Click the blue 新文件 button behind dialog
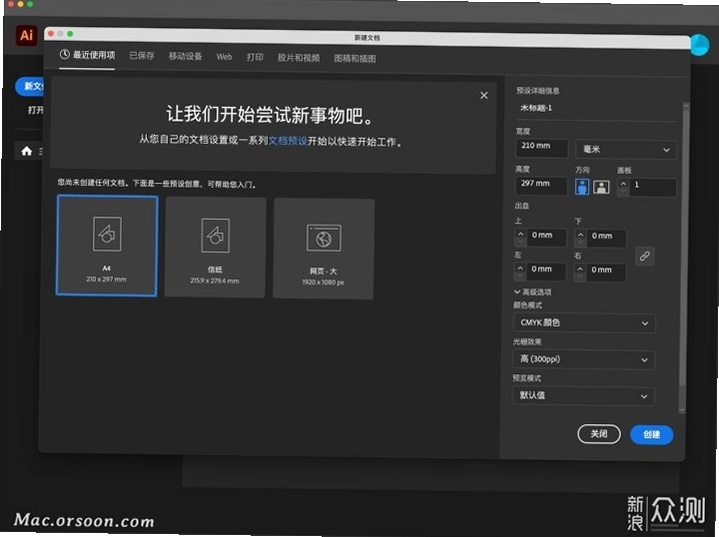 pos(30,86)
